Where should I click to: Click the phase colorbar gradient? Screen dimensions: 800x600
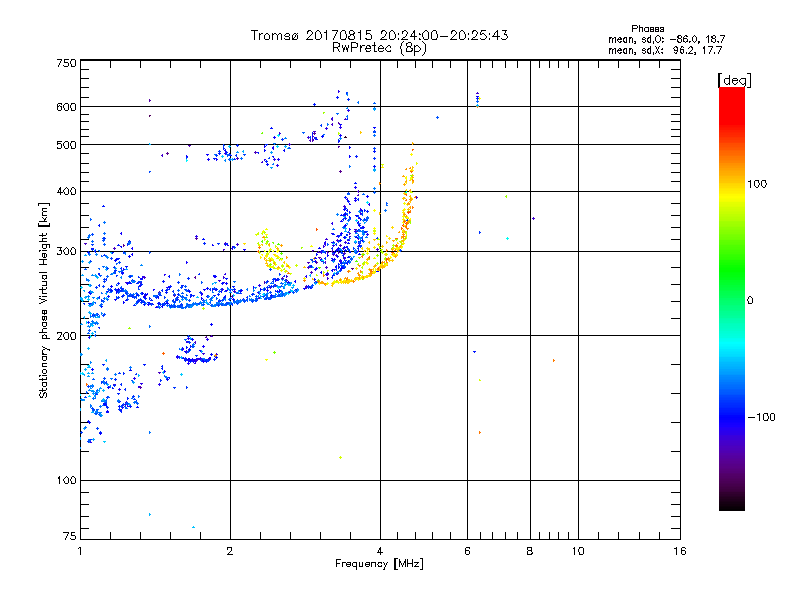coord(732,298)
